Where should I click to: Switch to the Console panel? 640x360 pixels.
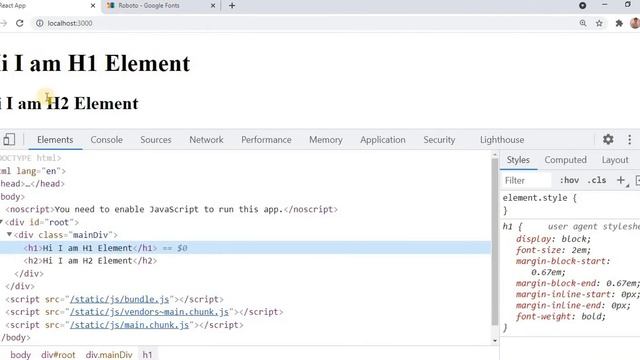[x=107, y=140]
